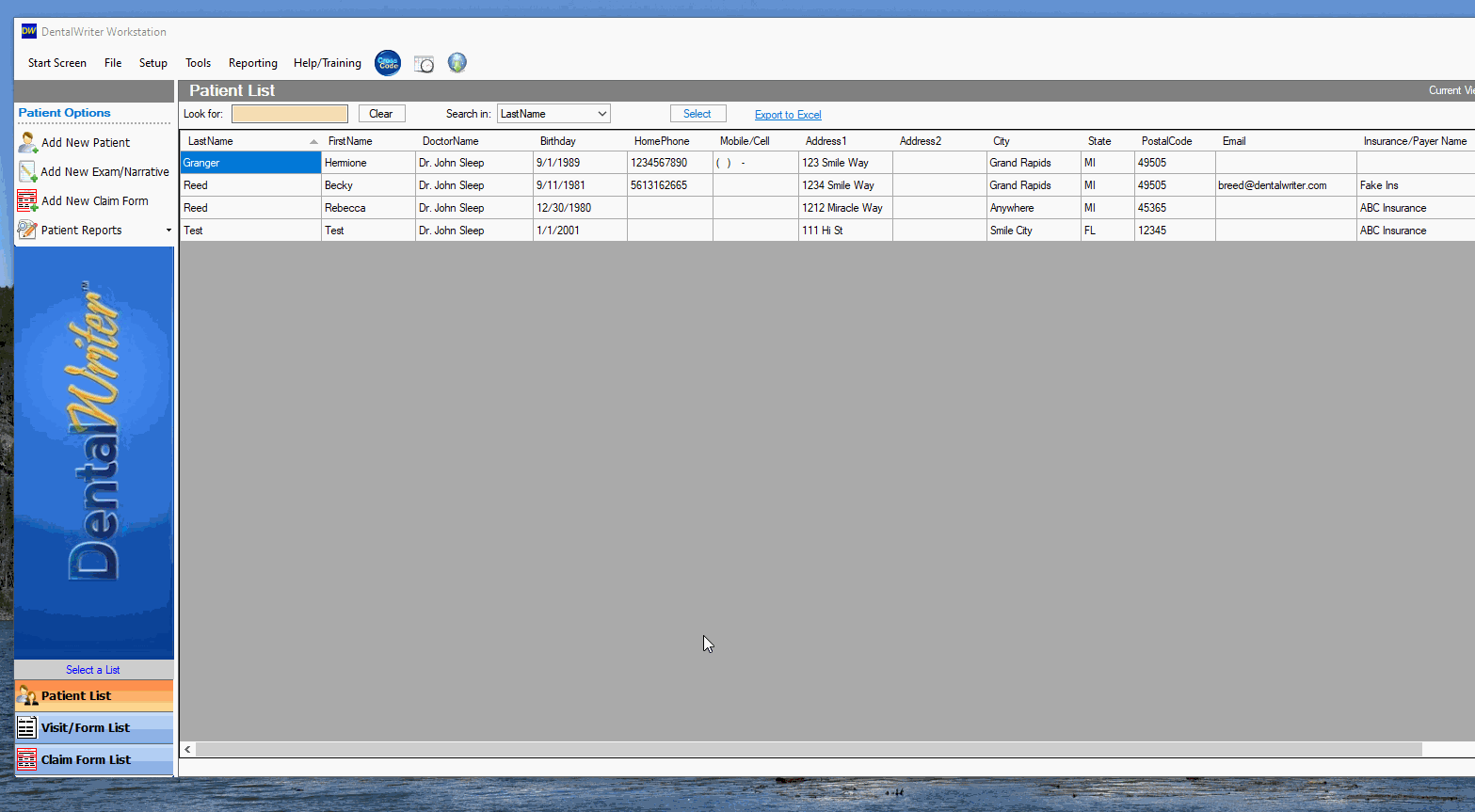Open the Cross Code toolbar icon
Image resolution: width=1475 pixels, height=812 pixels.
pos(388,63)
